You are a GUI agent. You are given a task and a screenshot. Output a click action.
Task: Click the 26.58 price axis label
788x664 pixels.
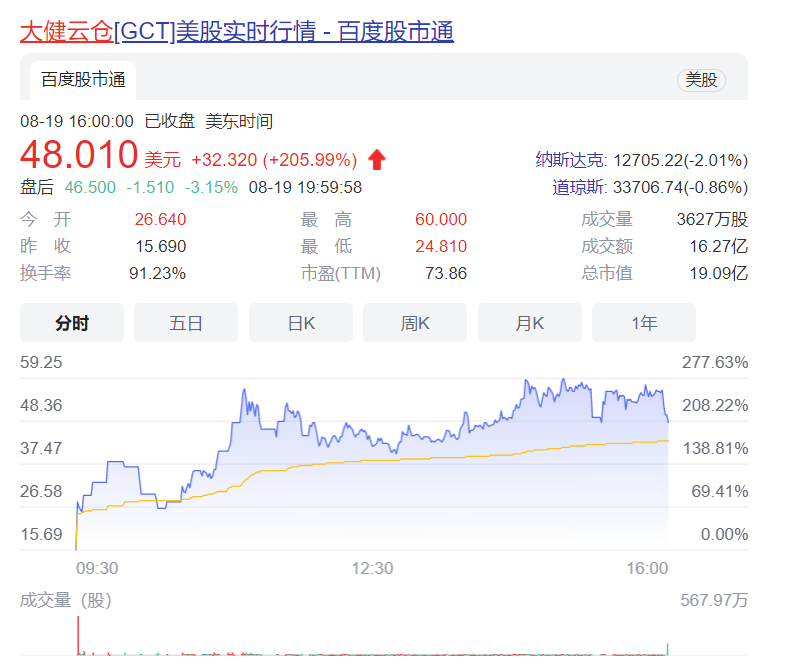(x=41, y=491)
